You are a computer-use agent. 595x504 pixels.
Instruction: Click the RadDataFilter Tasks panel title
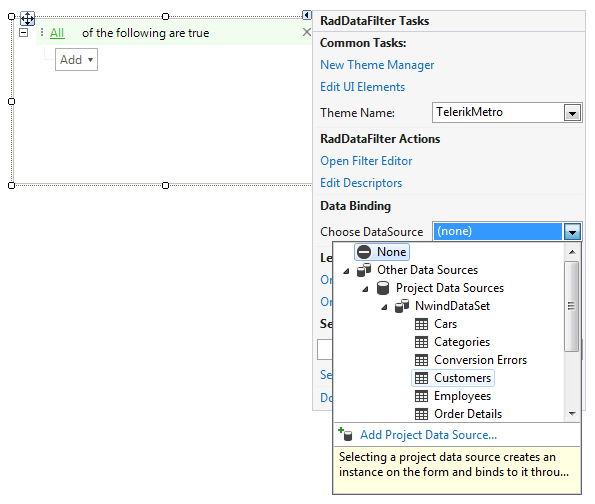(375, 21)
